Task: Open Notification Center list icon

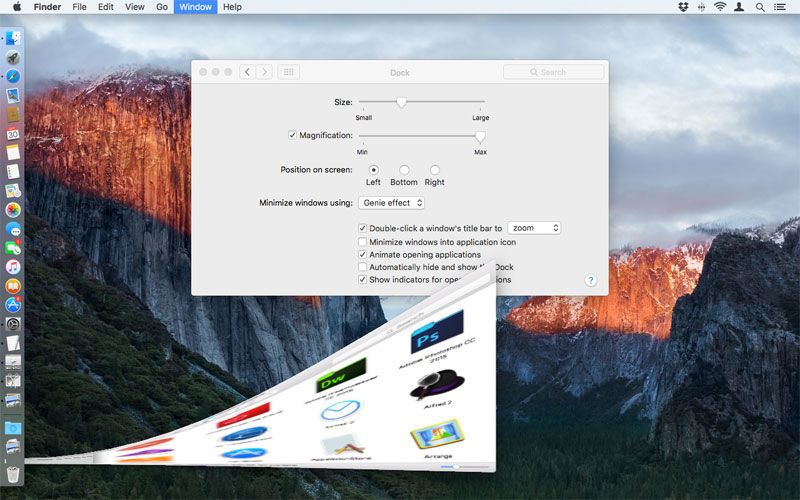Action: click(x=780, y=7)
